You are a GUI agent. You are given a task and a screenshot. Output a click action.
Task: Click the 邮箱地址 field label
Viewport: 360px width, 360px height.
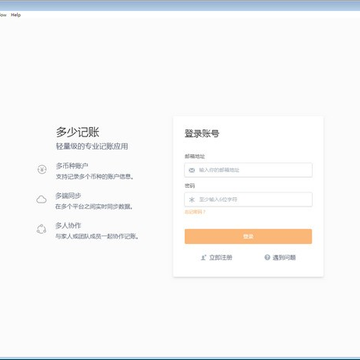tap(195, 156)
